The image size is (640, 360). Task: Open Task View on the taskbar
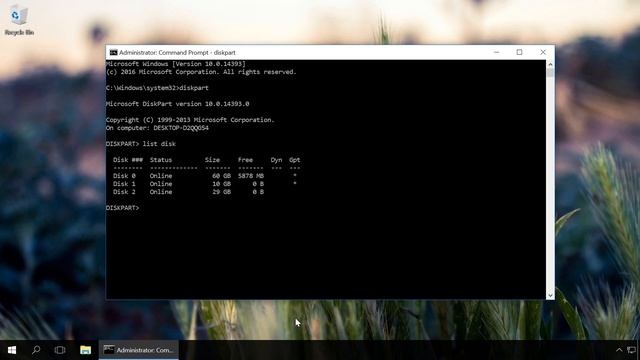[60, 350]
